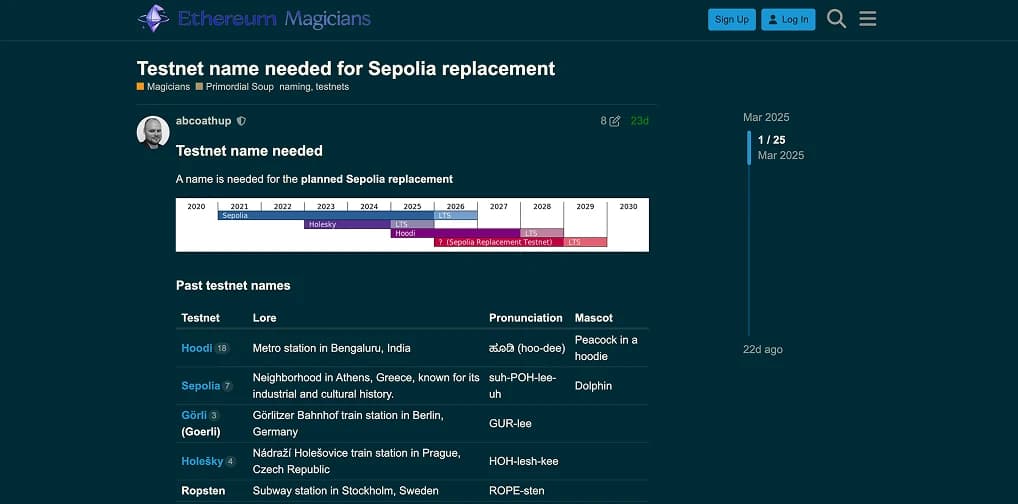Click the 7 click-count badge next to Sepolia
The height and width of the screenshot is (504, 1018).
(x=227, y=386)
